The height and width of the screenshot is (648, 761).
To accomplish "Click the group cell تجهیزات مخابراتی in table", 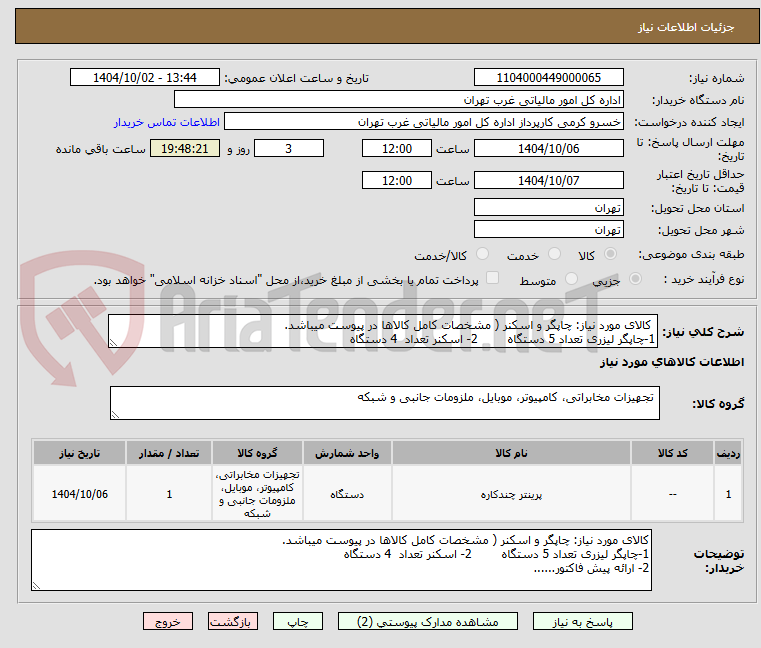I will (x=257, y=494).
